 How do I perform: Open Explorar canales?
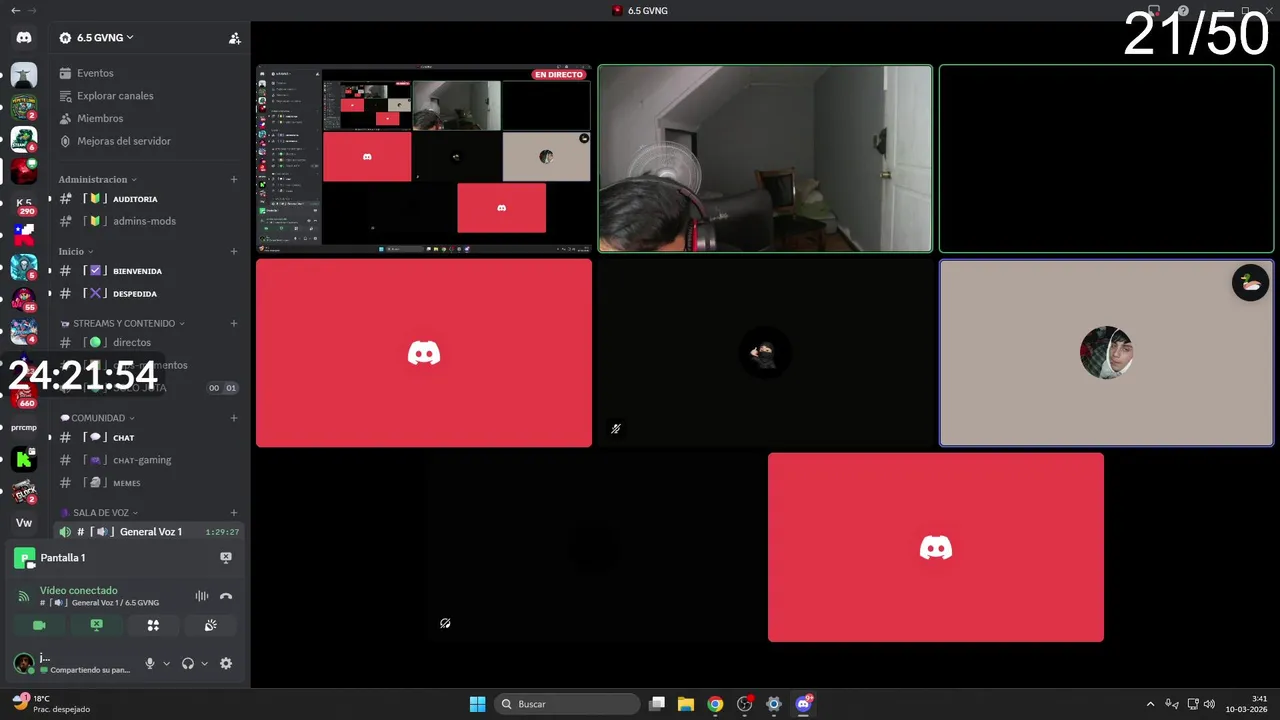(106, 96)
